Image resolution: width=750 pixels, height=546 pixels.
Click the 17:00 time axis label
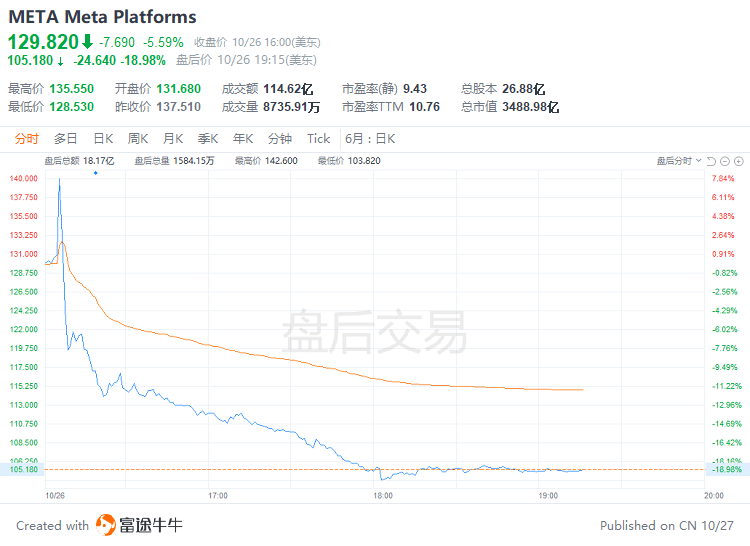click(218, 495)
